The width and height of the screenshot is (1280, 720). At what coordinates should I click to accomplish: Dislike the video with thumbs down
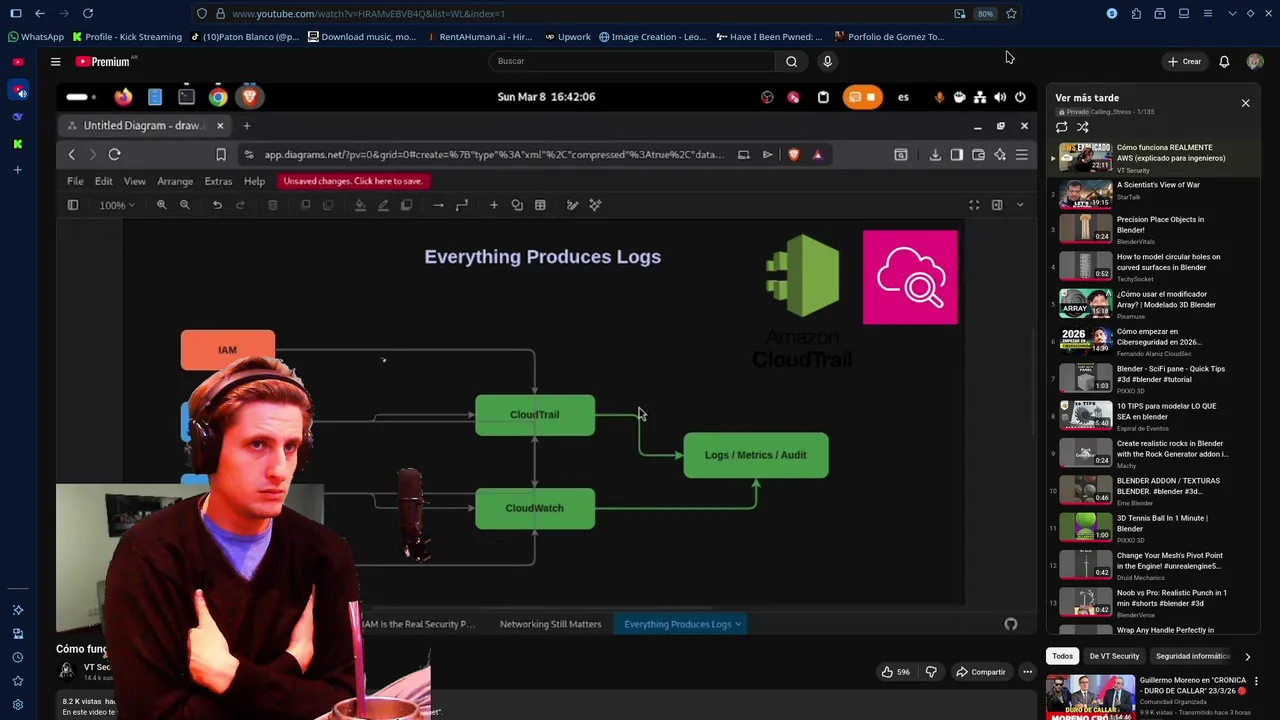coord(931,672)
